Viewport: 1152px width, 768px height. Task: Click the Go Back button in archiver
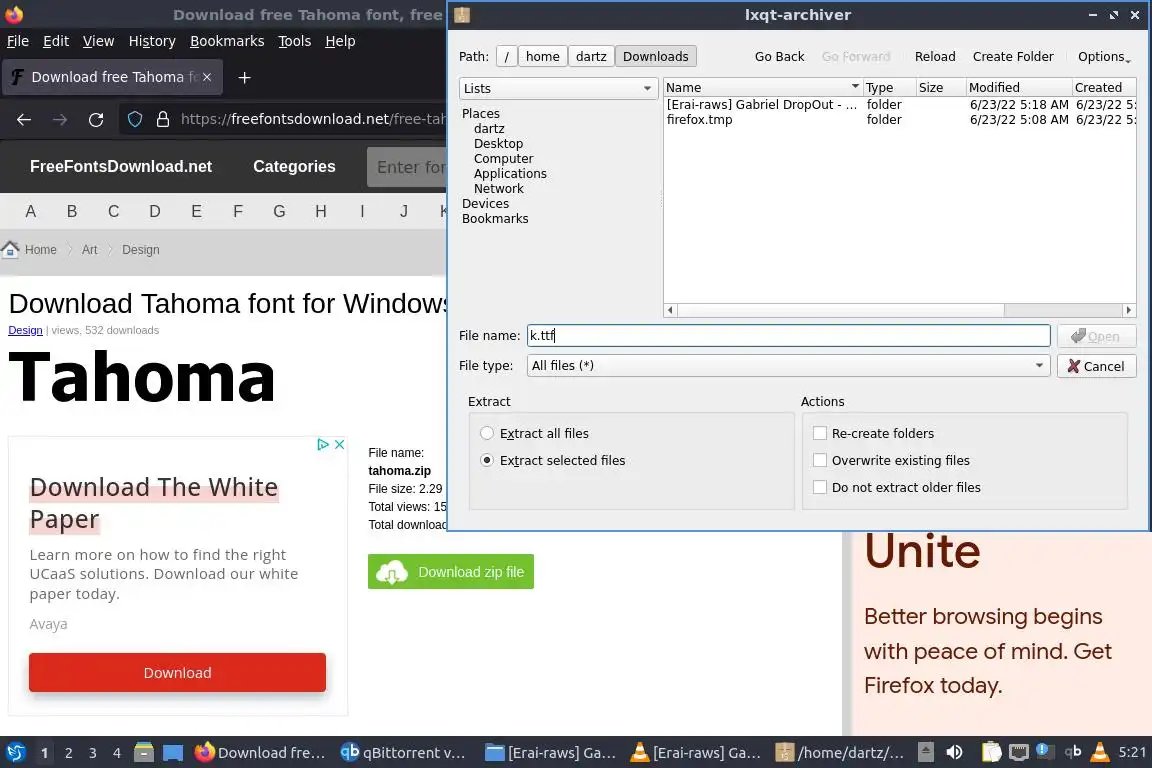click(780, 57)
